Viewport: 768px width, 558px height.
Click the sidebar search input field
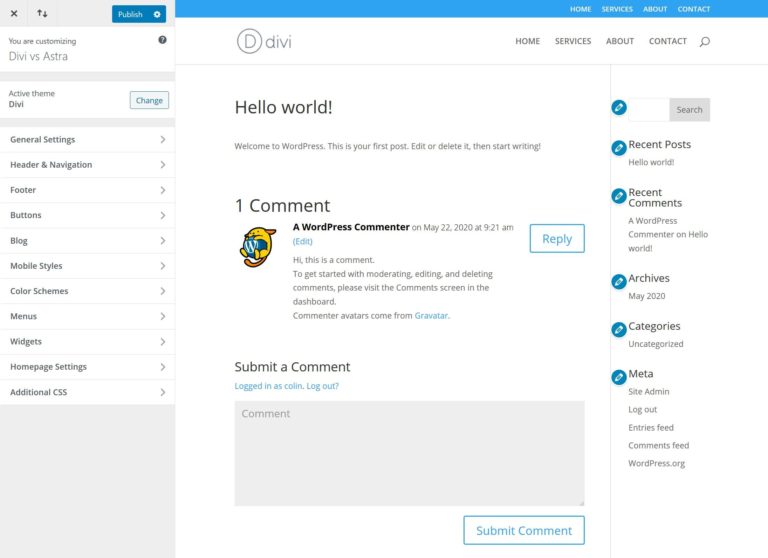649,110
